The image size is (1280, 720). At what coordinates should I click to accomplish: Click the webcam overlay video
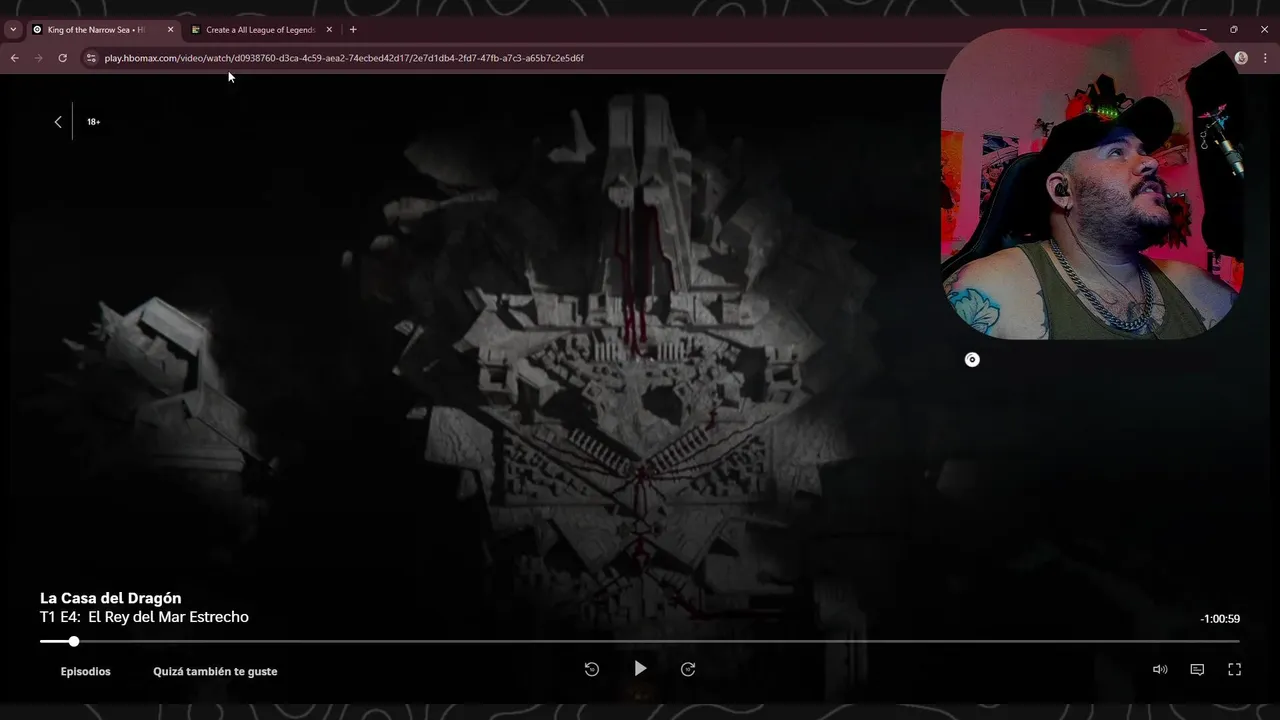point(1092,185)
